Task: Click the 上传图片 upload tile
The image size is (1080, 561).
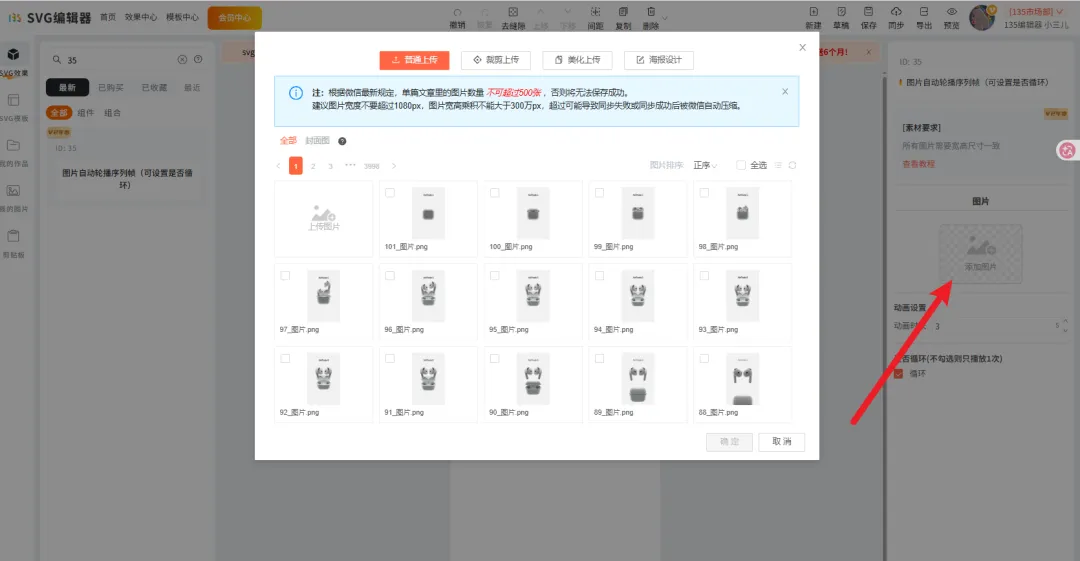Action: [323, 218]
